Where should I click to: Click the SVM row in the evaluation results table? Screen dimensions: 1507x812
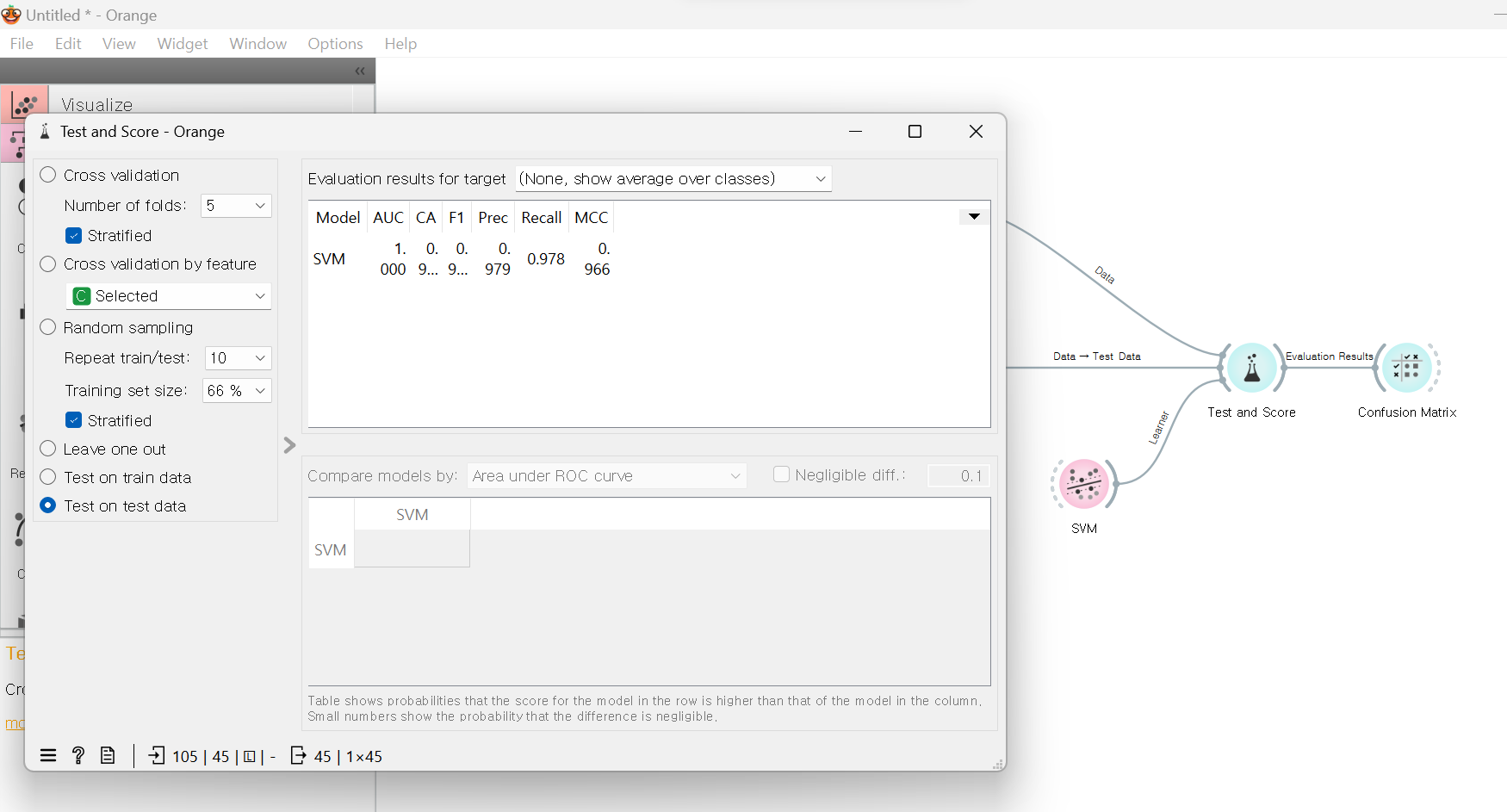click(x=462, y=259)
